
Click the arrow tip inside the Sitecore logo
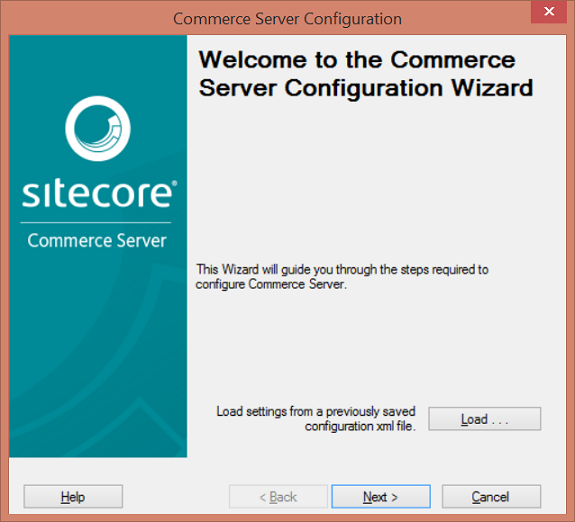(x=115, y=121)
